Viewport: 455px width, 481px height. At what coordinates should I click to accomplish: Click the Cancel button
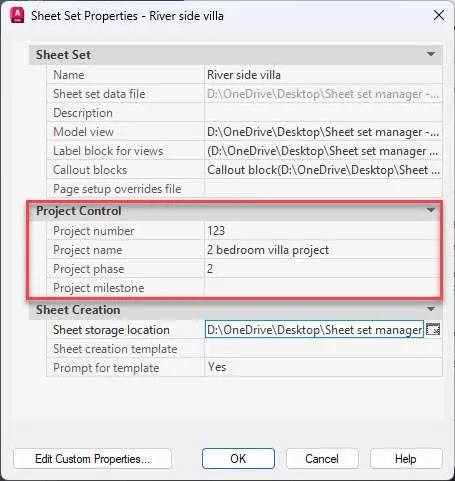322,459
